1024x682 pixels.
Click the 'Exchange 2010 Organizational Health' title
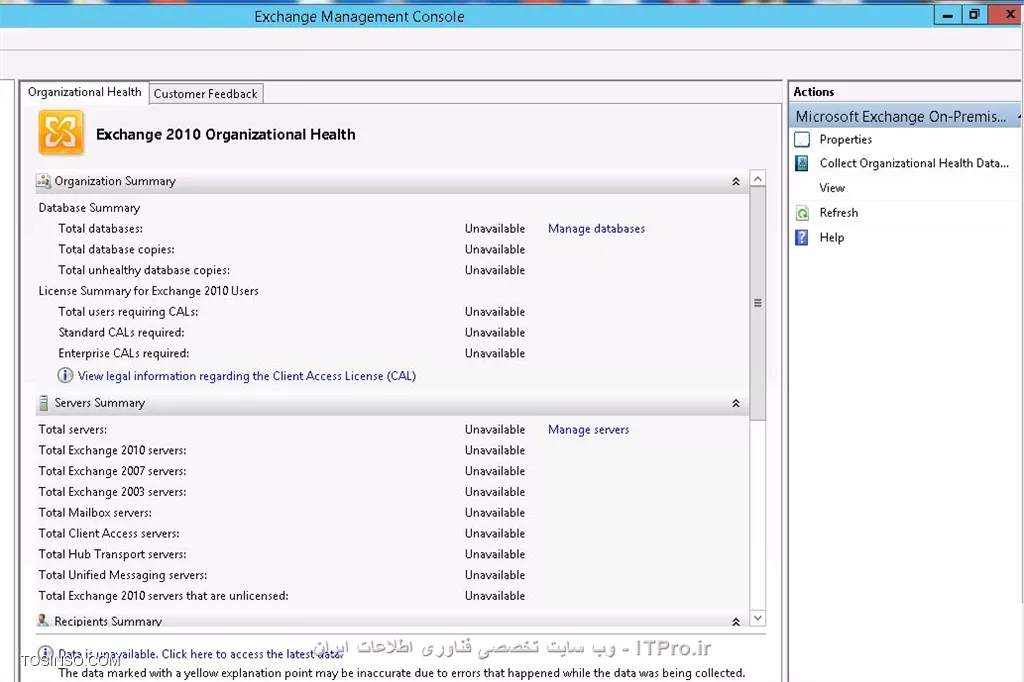[x=226, y=135]
